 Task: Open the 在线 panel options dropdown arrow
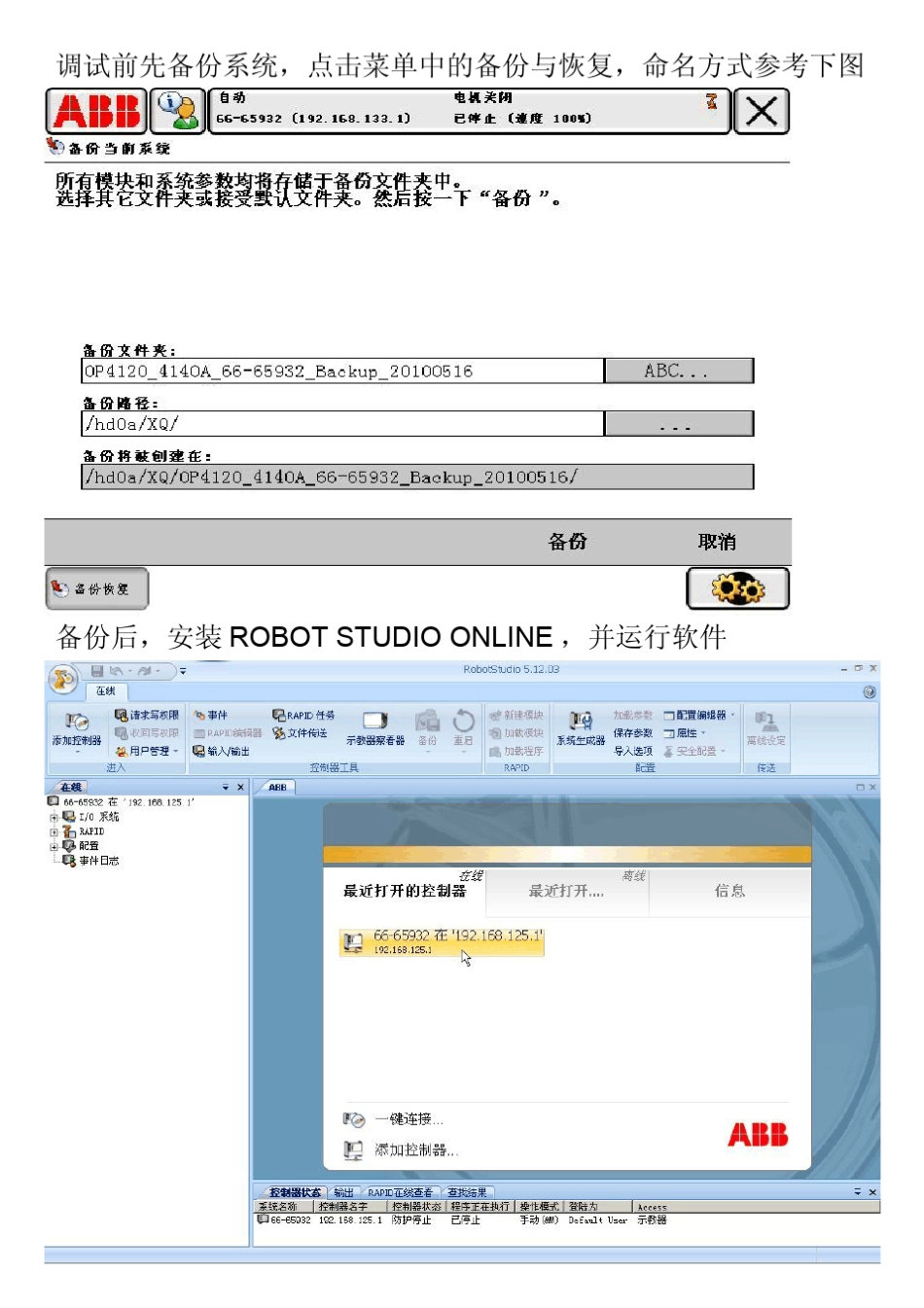[226, 787]
